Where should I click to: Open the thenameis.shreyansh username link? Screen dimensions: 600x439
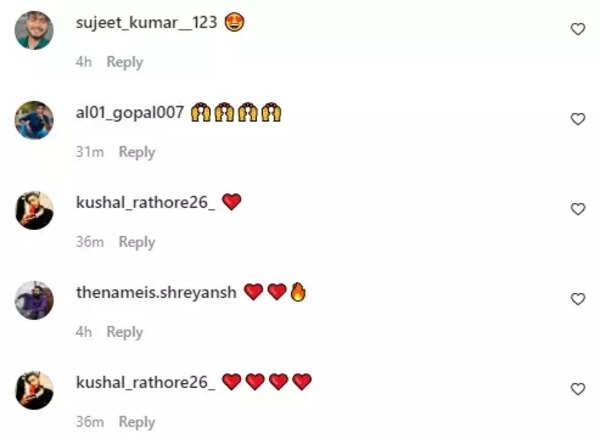(156, 293)
